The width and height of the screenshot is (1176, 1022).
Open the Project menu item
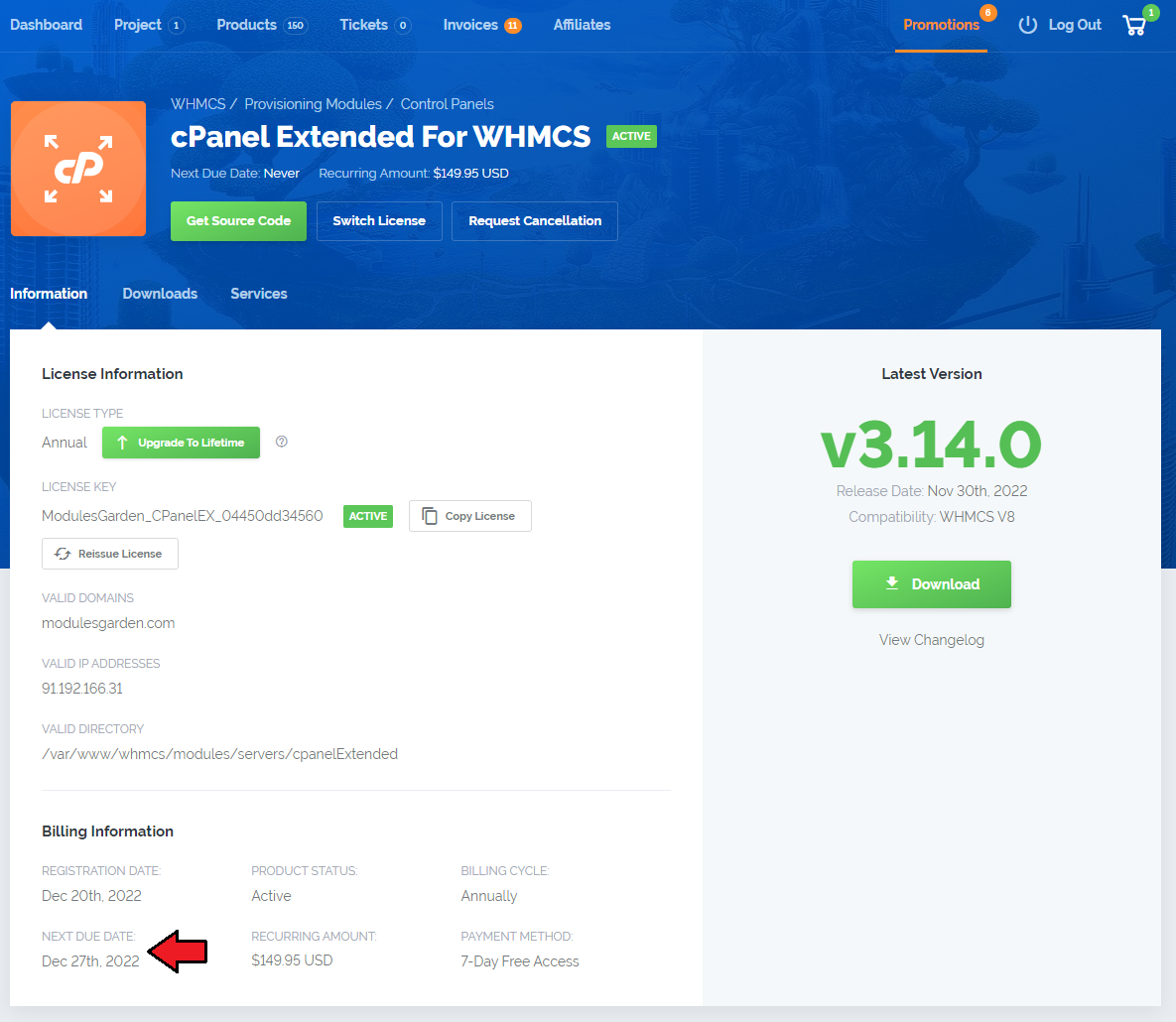(149, 25)
